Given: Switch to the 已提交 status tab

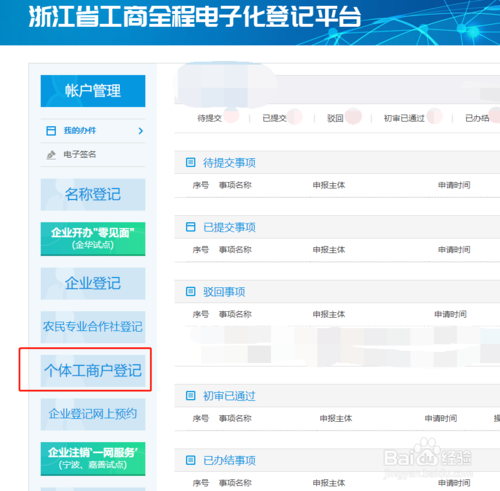Looking at the screenshot, I should click(x=274, y=118).
